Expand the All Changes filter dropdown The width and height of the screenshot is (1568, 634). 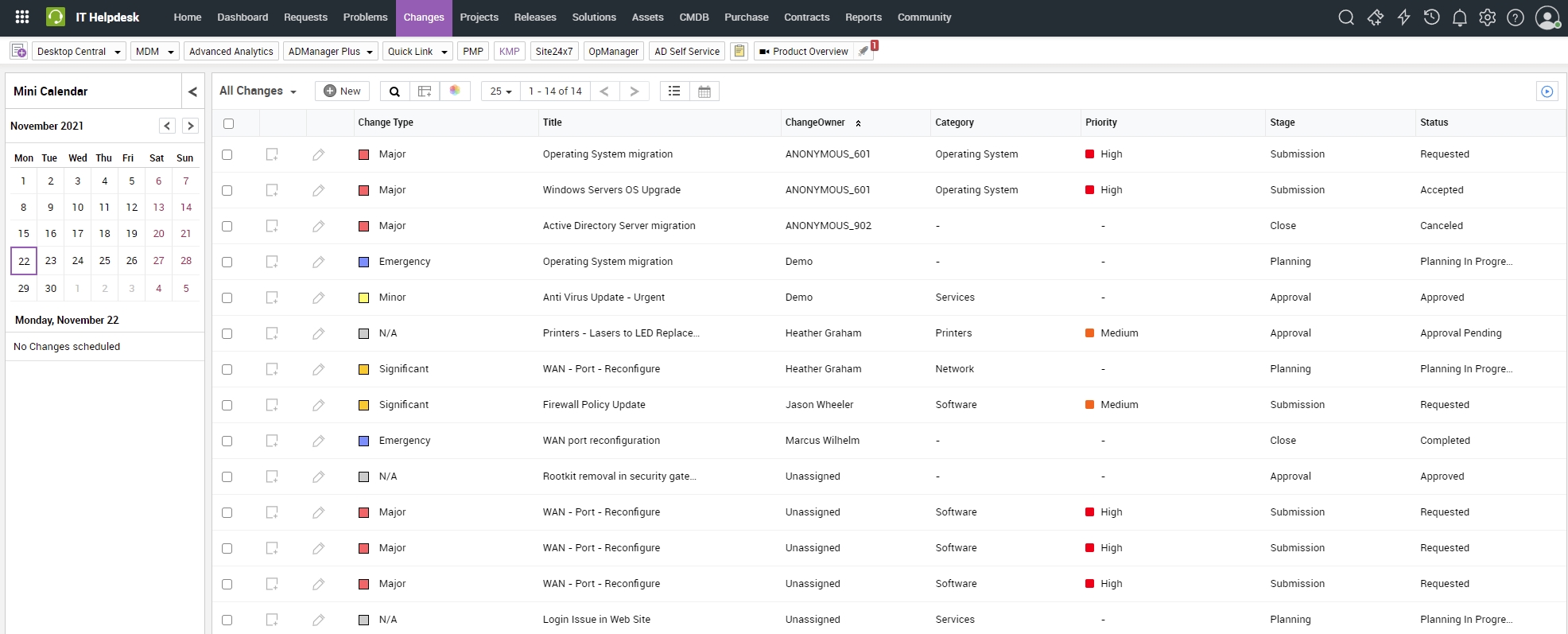pyautogui.click(x=258, y=91)
